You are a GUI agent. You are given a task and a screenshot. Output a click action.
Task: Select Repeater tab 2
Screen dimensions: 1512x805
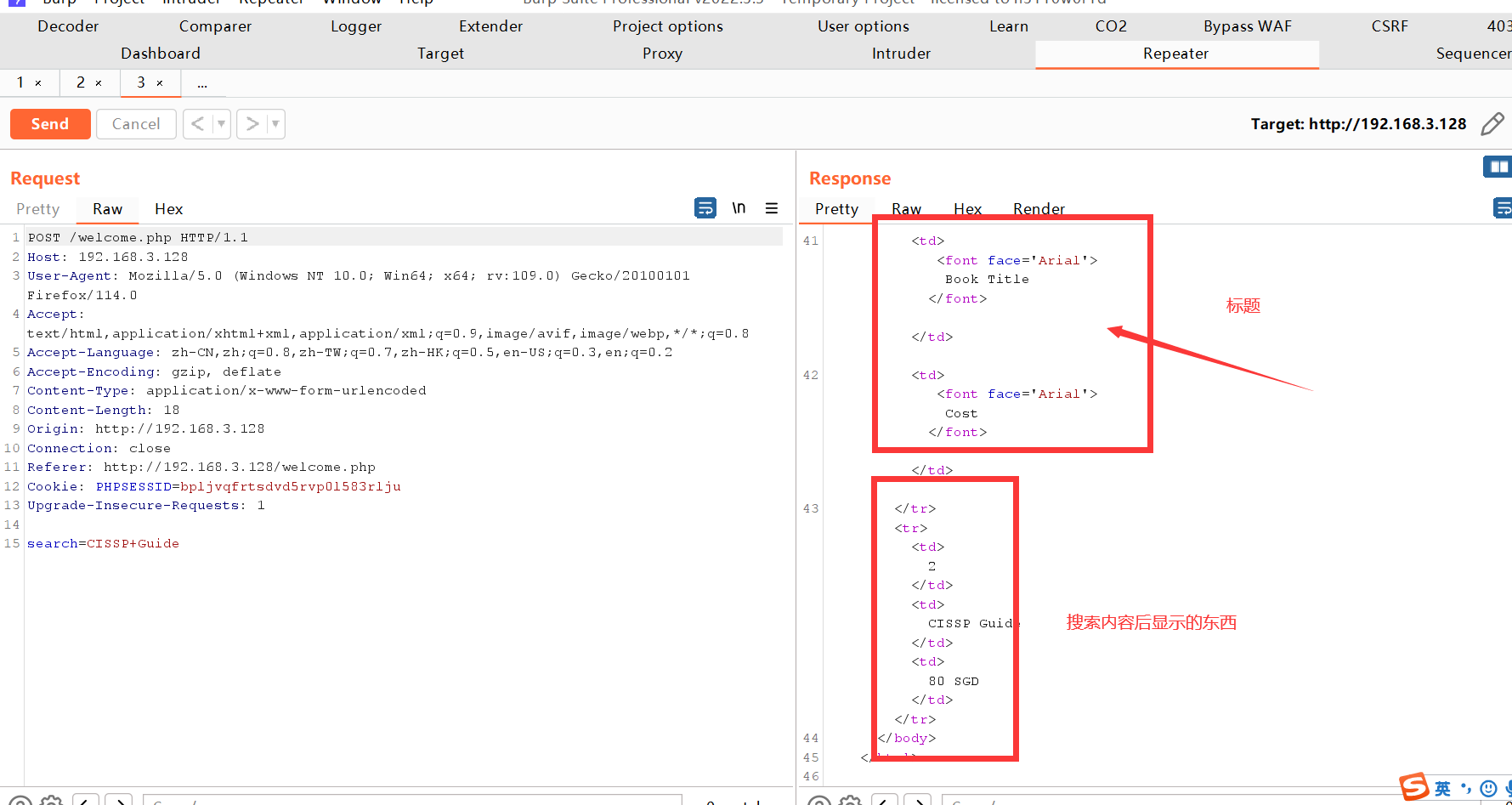(81, 82)
